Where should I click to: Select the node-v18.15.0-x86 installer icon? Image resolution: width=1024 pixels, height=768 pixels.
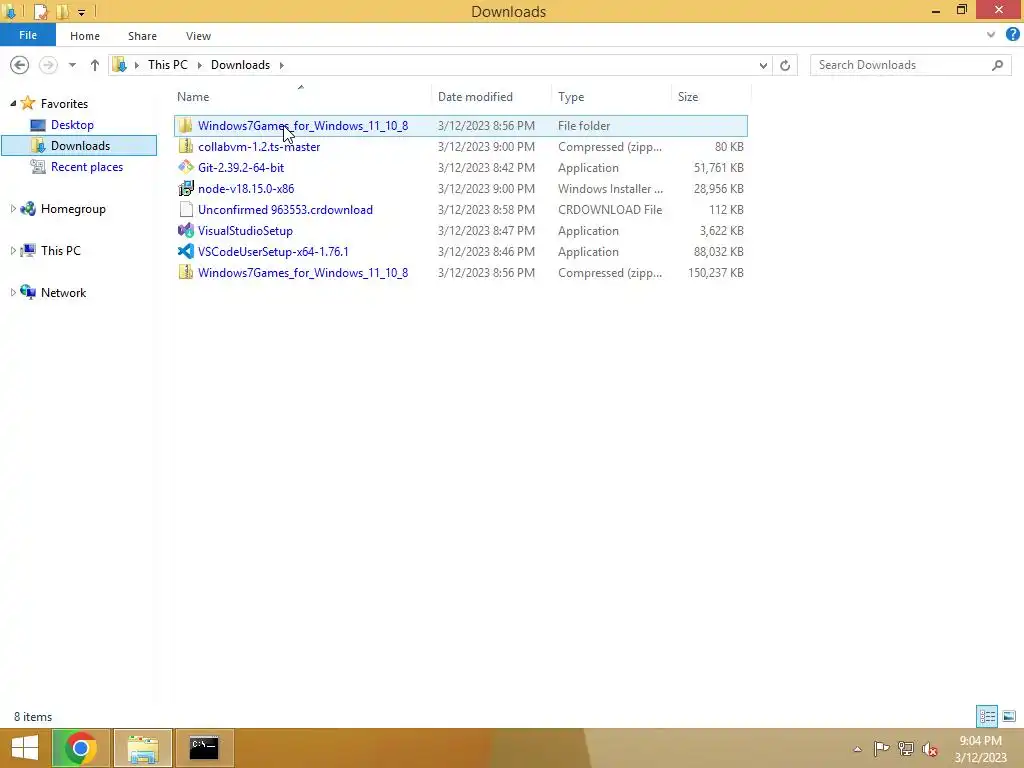pos(185,188)
